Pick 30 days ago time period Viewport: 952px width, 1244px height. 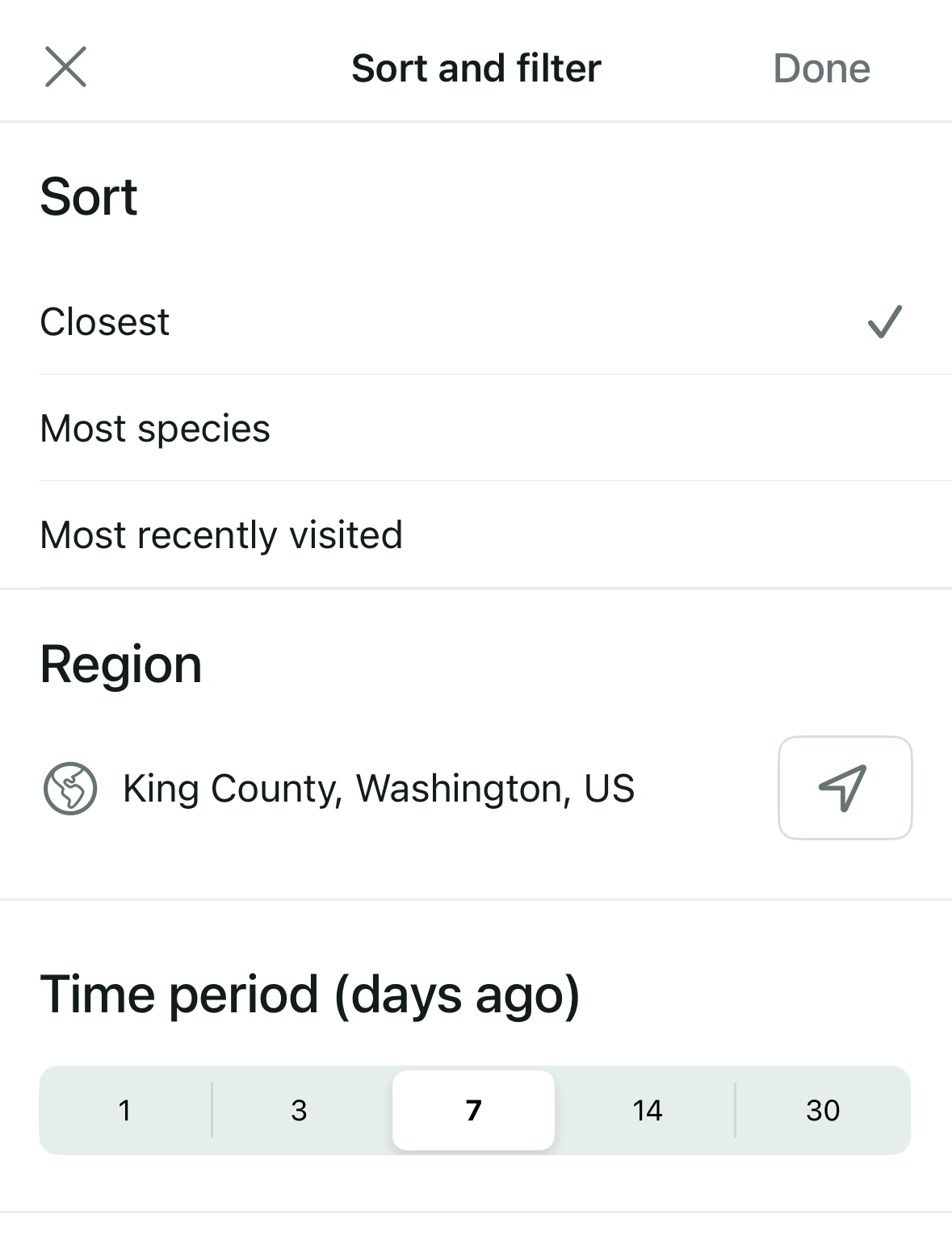[x=822, y=1111]
